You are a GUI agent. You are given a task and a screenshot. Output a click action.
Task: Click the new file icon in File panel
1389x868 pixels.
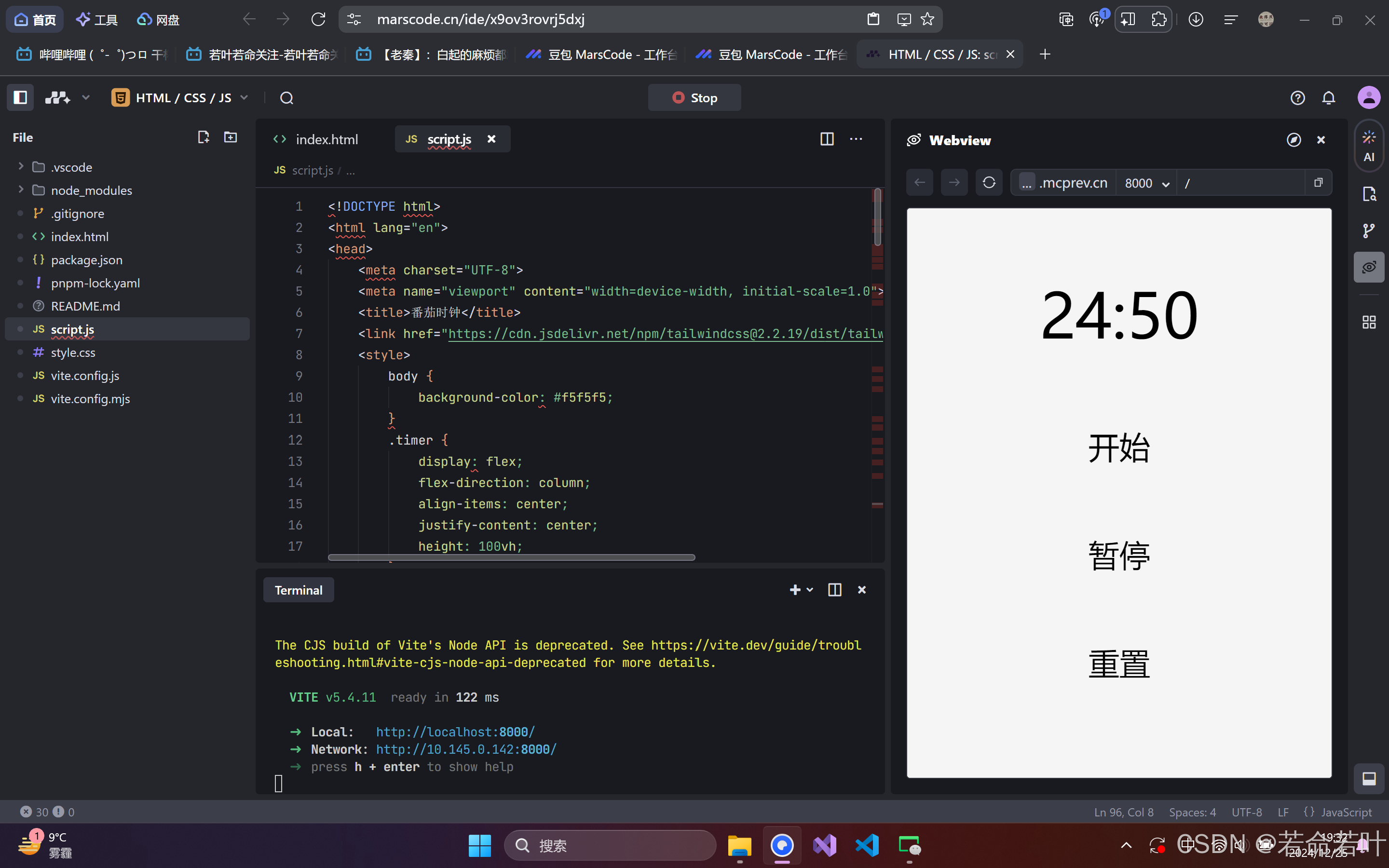[x=203, y=137]
